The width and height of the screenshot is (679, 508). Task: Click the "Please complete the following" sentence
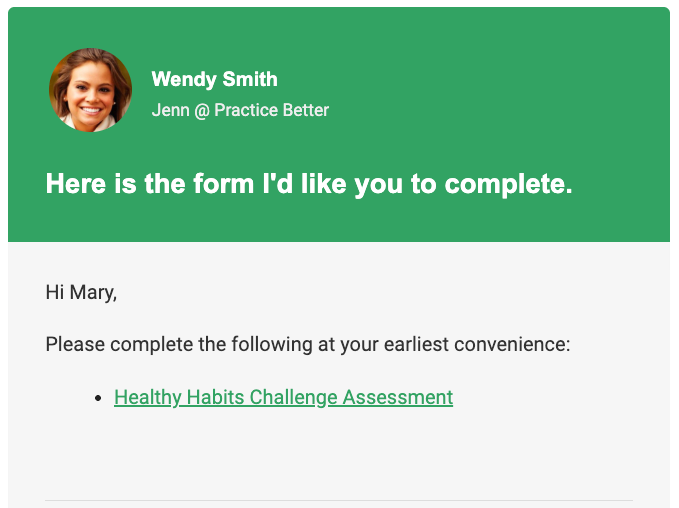pyautogui.click(x=307, y=345)
